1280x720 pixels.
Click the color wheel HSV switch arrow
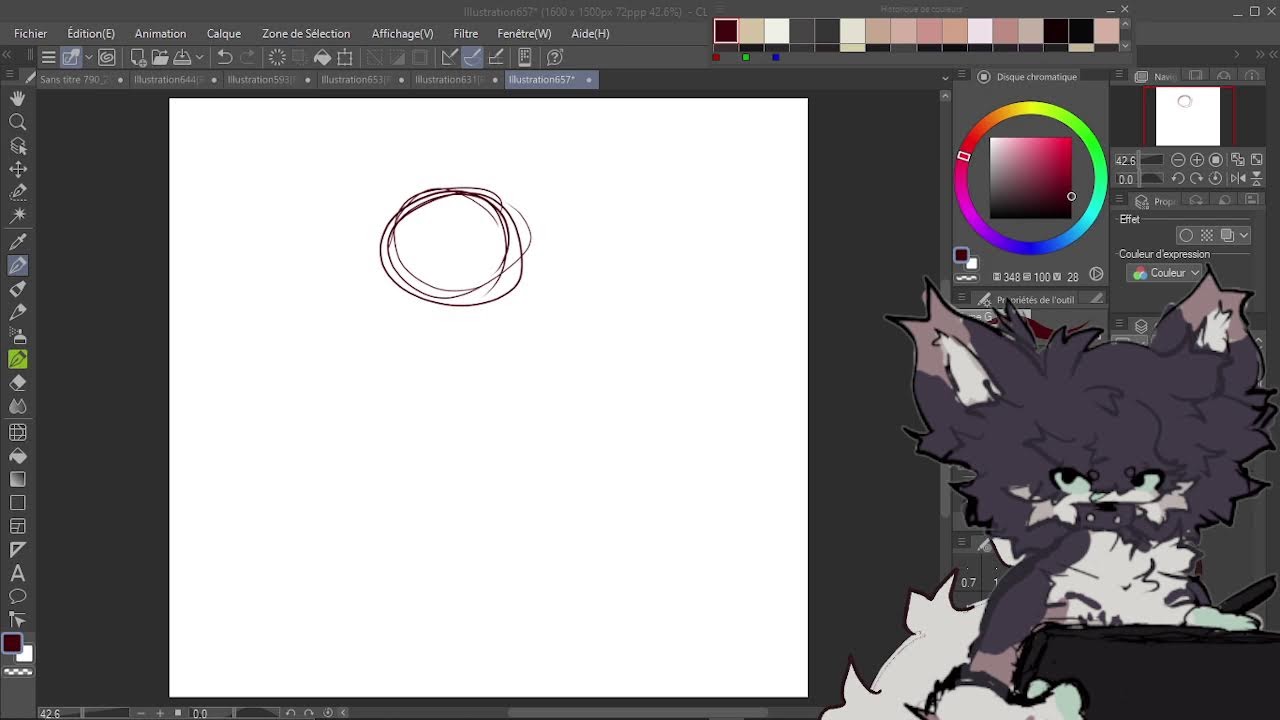pos(1096,275)
